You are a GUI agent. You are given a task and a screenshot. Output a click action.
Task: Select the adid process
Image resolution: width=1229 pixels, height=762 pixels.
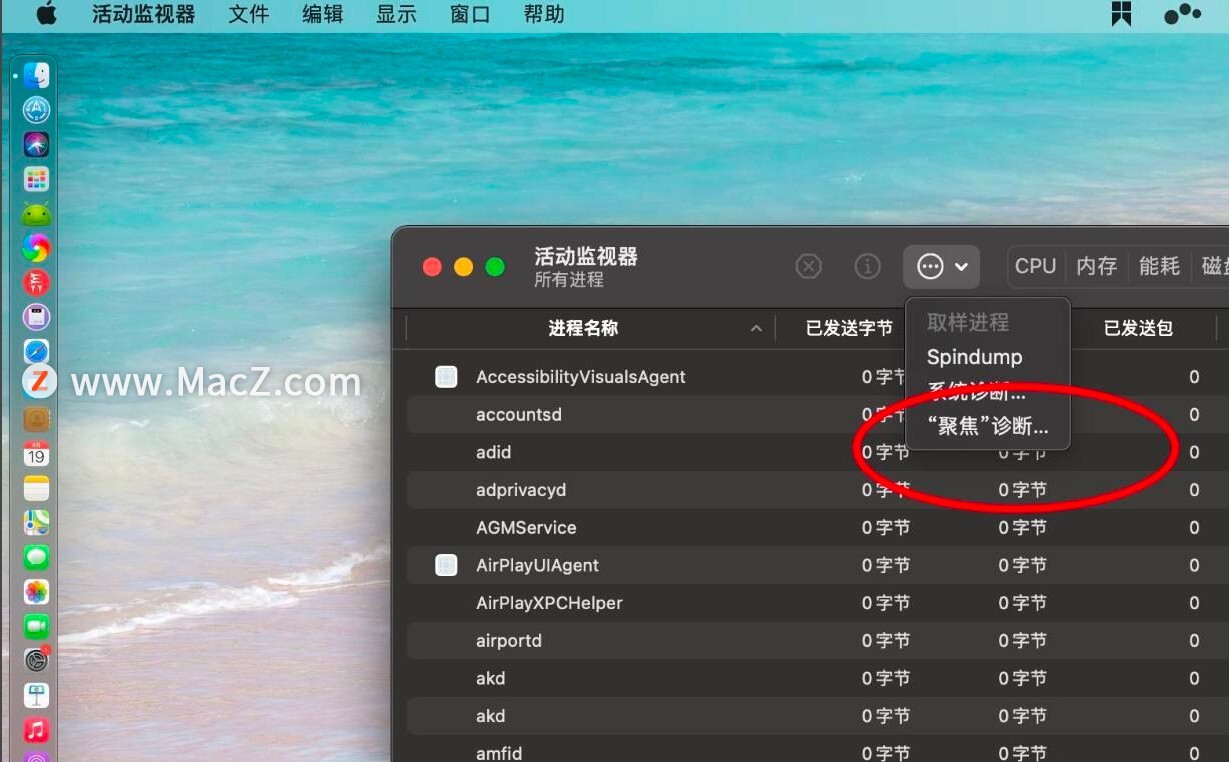pos(493,452)
